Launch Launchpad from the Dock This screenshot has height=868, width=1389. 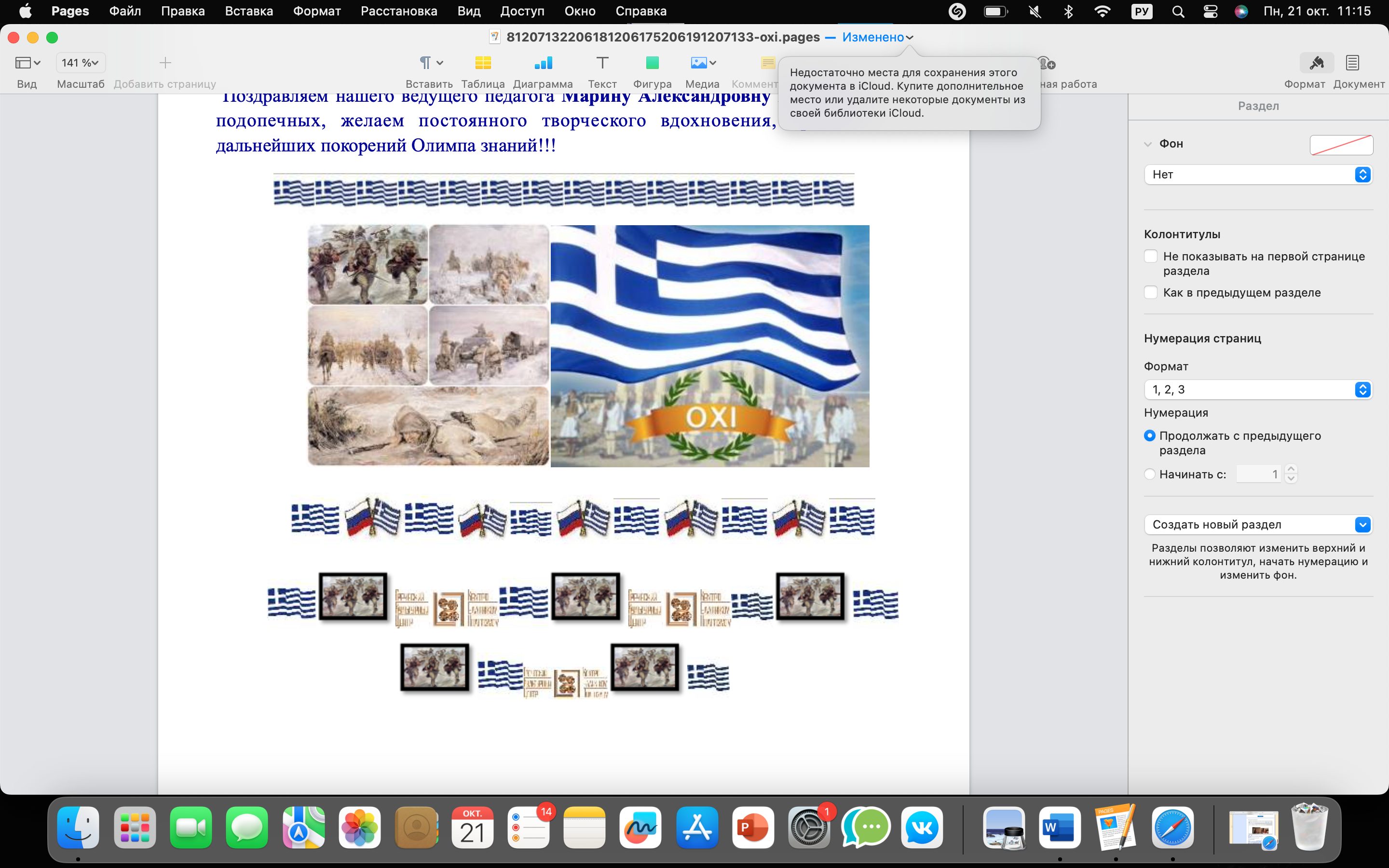[x=134, y=827]
